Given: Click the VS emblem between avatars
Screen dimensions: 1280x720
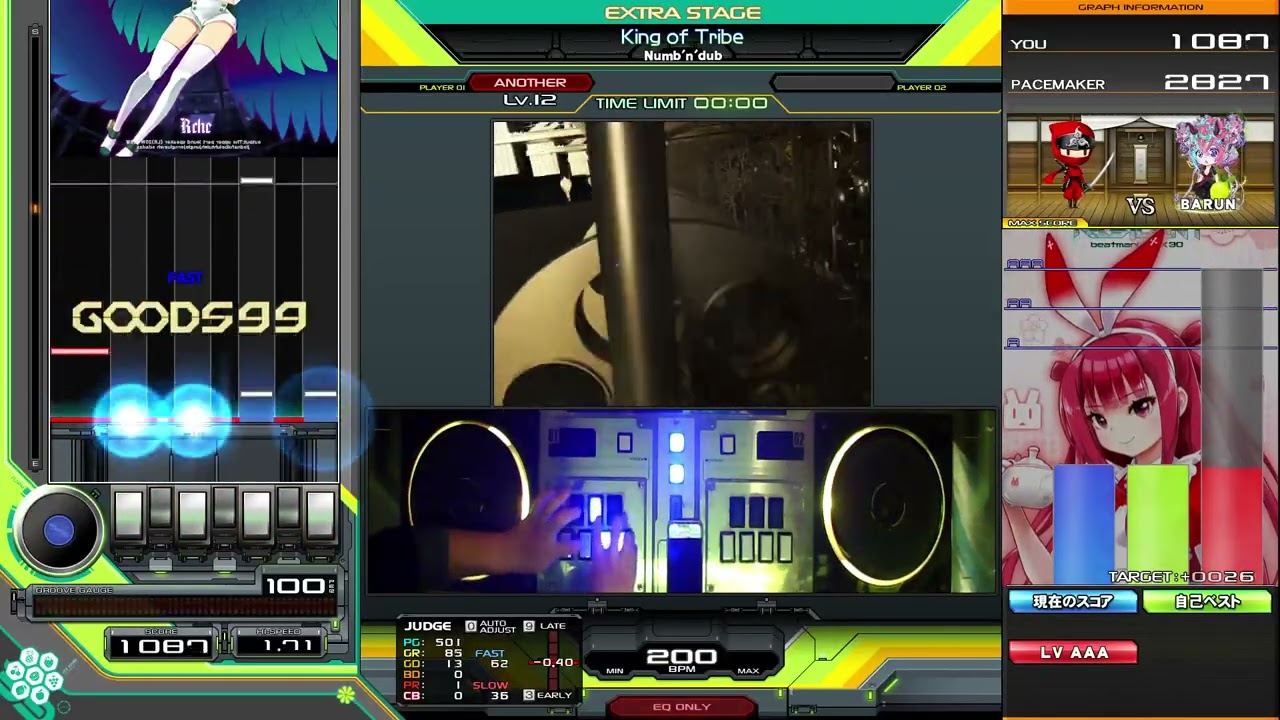Looking at the screenshot, I should coord(1140,206).
